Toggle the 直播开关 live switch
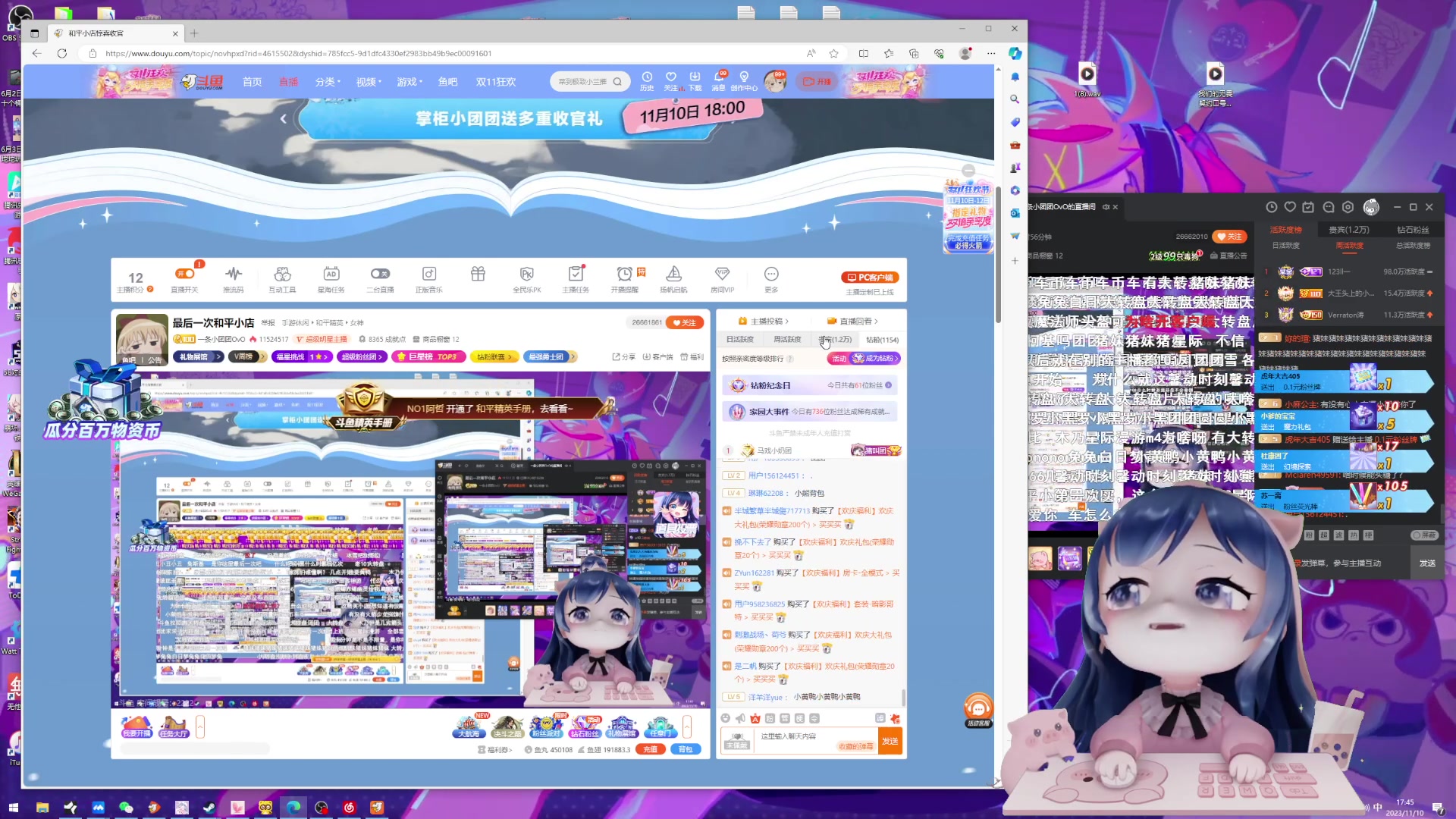 (184, 274)
